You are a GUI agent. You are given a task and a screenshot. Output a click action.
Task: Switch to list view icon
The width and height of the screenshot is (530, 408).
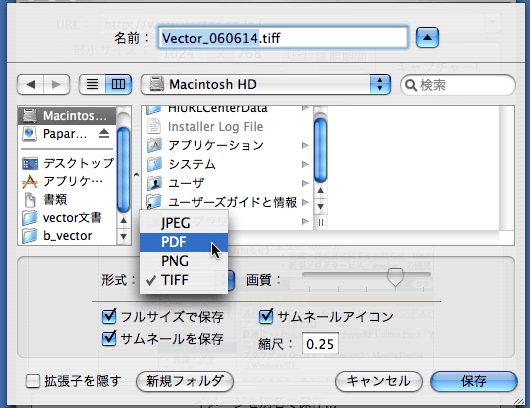92,84
